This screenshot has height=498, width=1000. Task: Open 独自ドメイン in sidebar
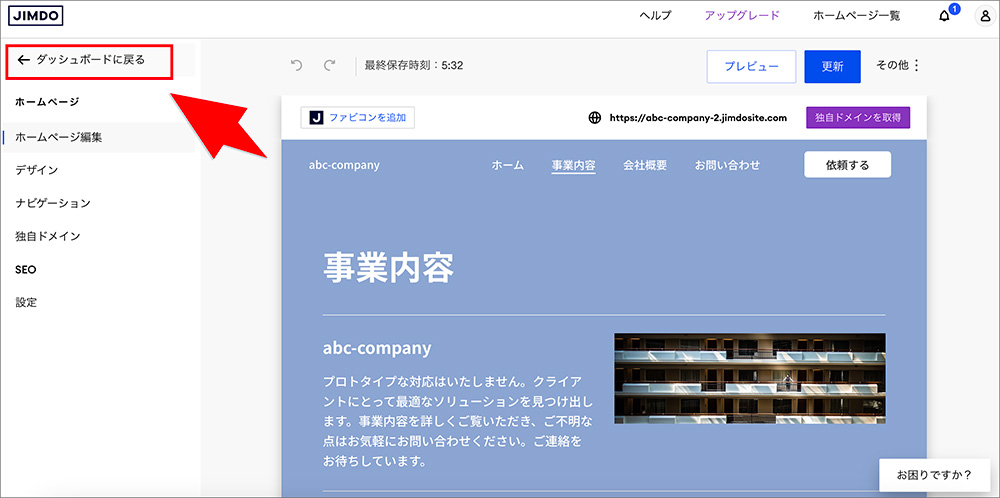48,237
